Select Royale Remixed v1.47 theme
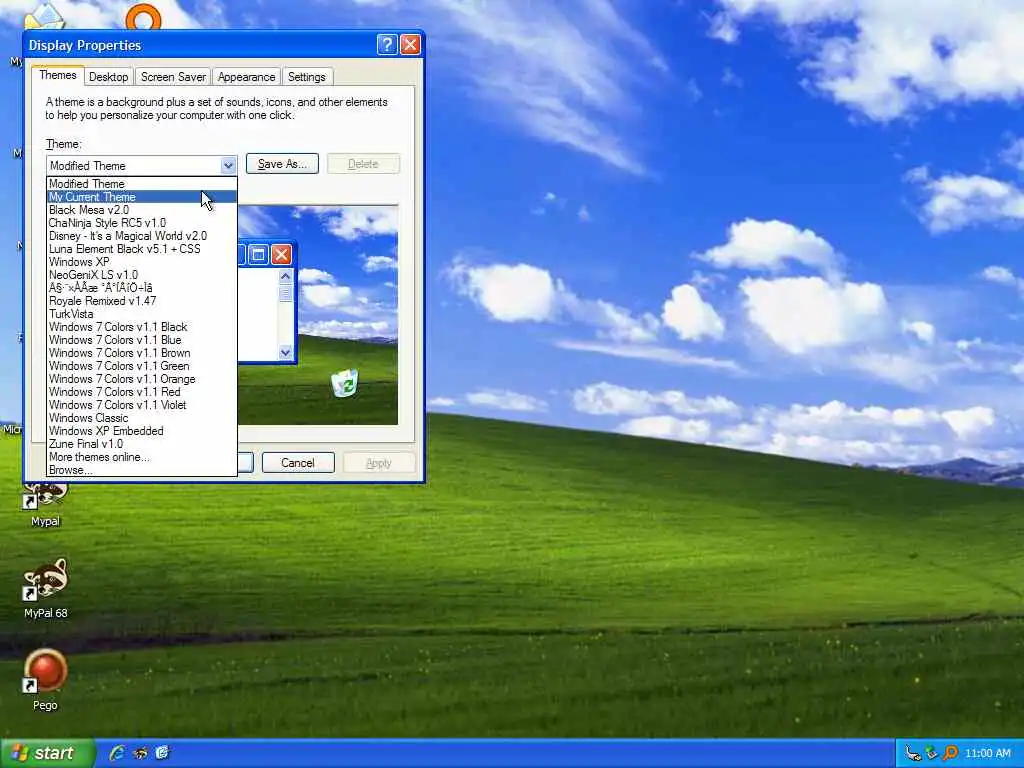 142,301
